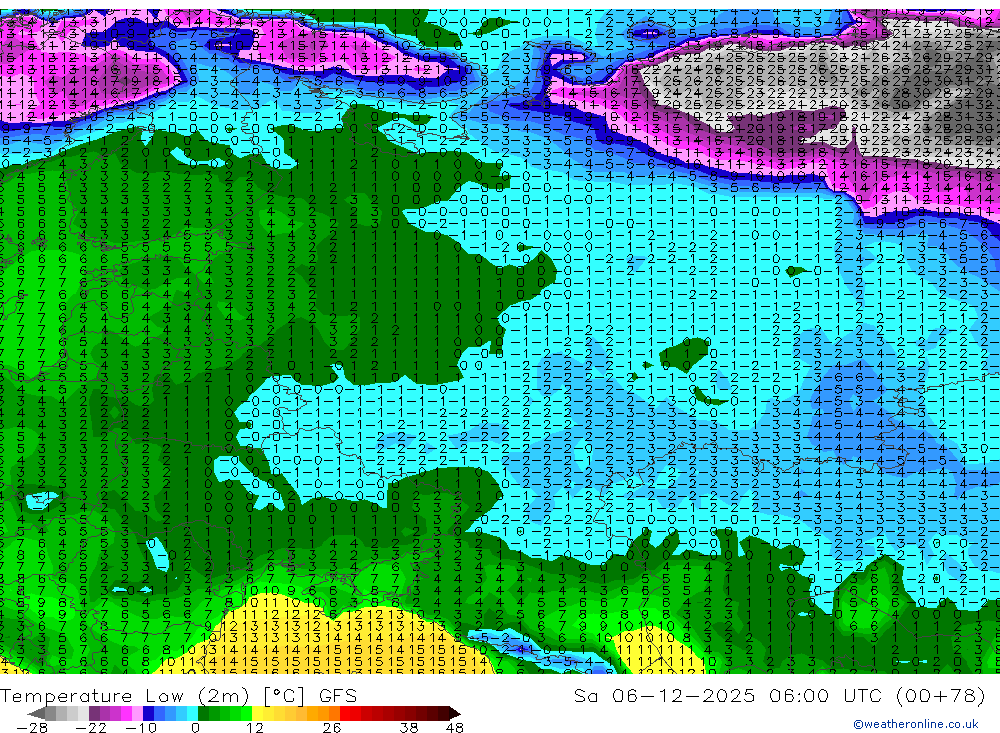The width and height of the screenshot is (1000, 733).
Task: Pick the bright yellow swatch right of 12
Action: tap(257, 714)
